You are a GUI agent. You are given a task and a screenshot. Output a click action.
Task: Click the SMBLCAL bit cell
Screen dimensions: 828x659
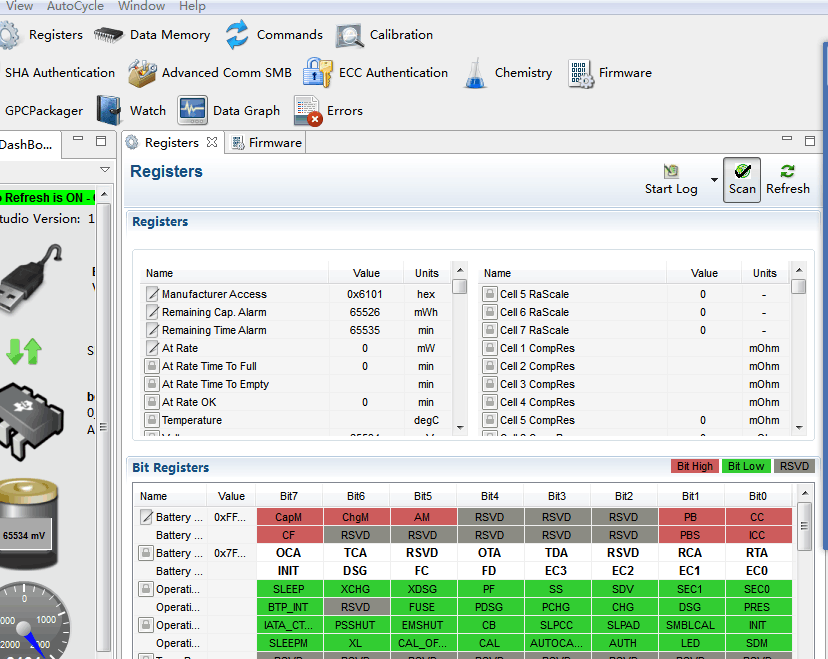point(691,625)
